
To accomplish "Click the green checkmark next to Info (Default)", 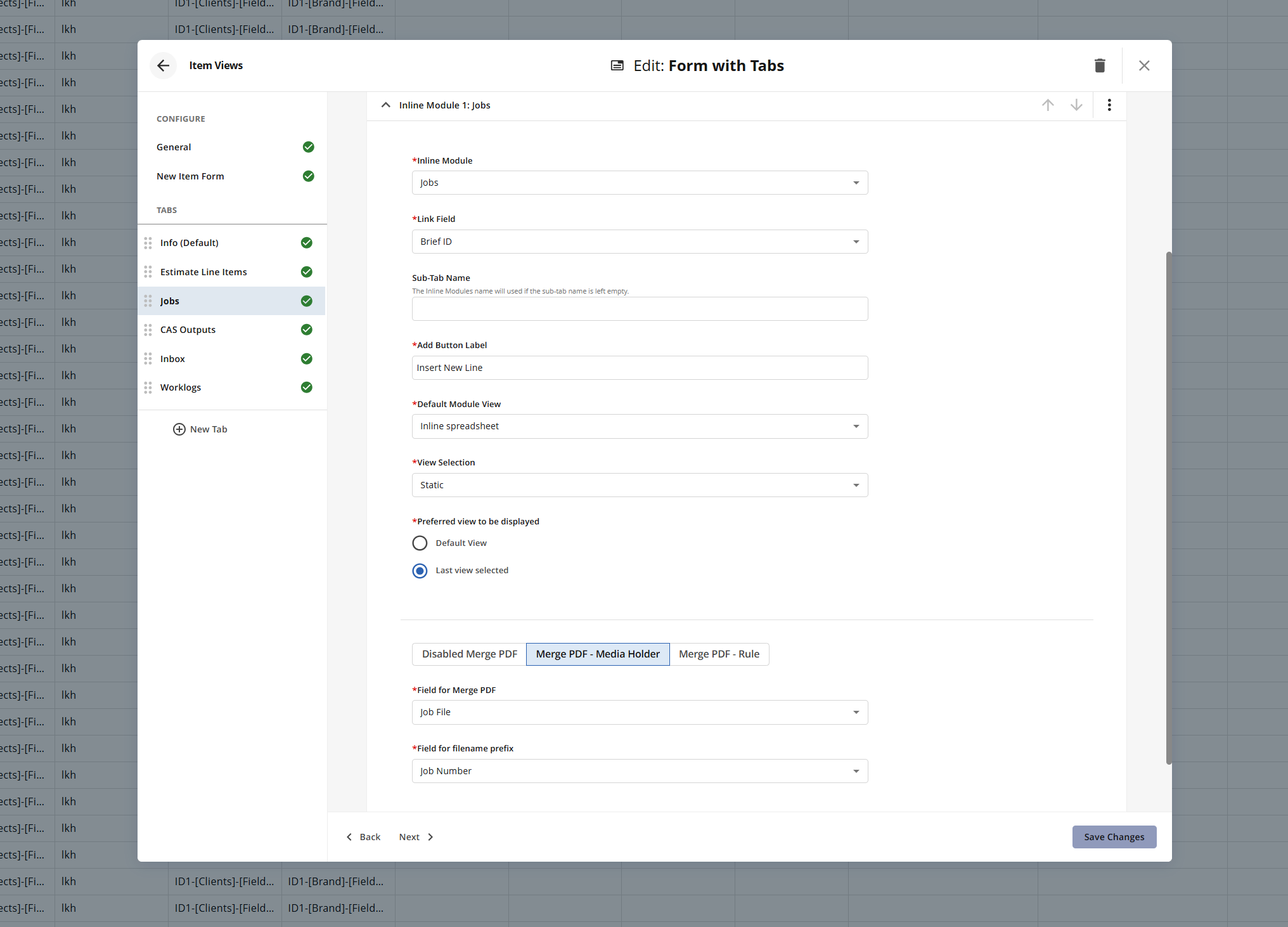I will pos(307,243).
